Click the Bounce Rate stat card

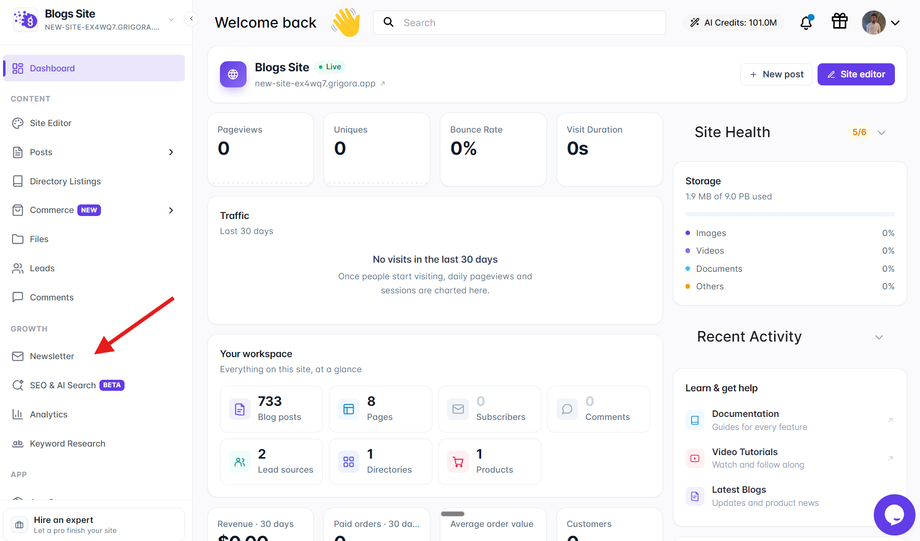pos(493,150)
